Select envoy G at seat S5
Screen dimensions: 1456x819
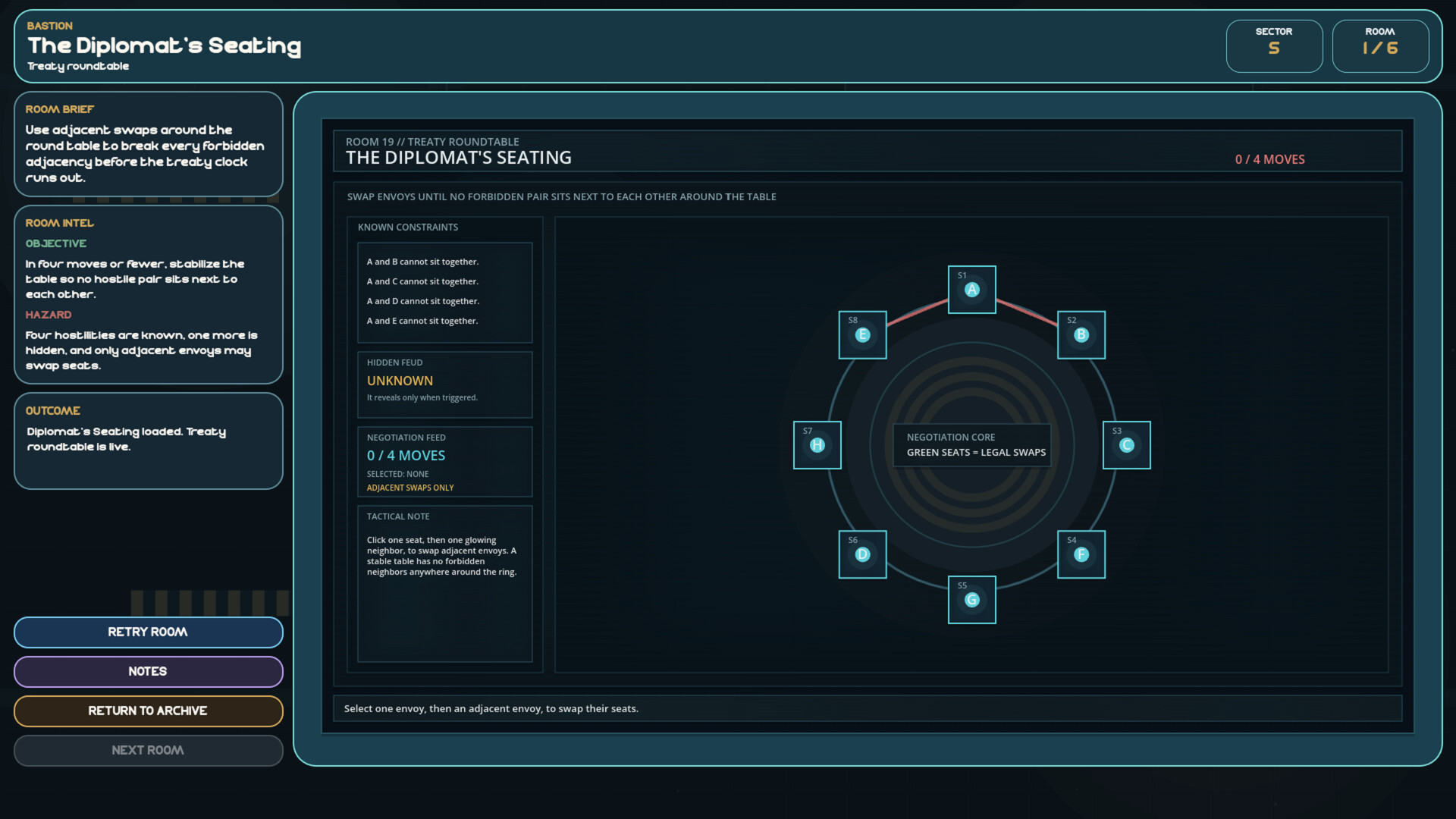pyautogui.click(x=971, y=600)
